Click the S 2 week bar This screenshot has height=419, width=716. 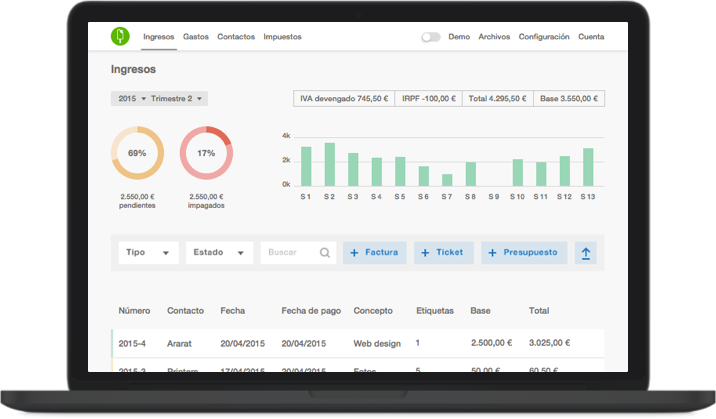coord(330,164)
